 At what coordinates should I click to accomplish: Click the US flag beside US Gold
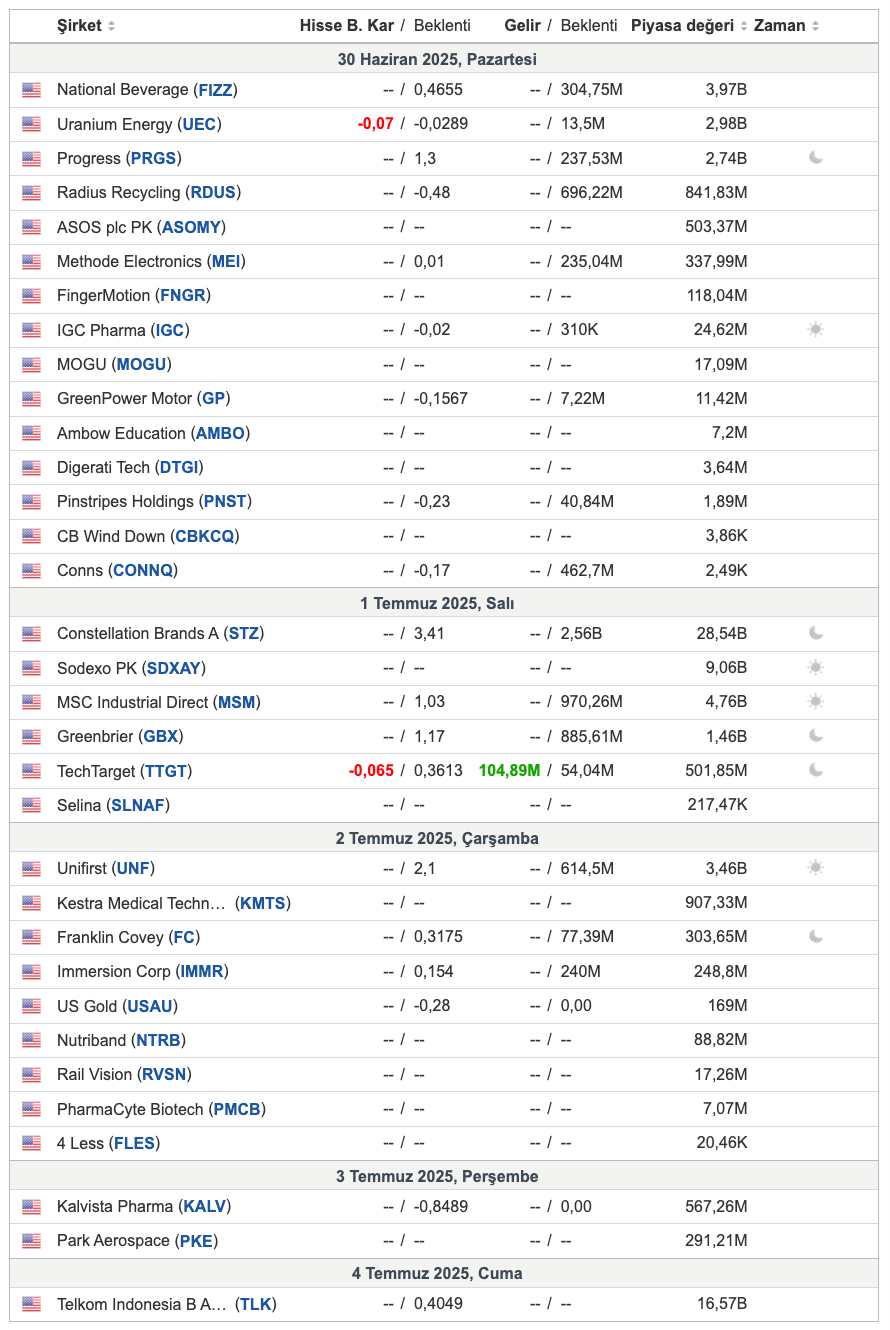[x=32, y=1007]
